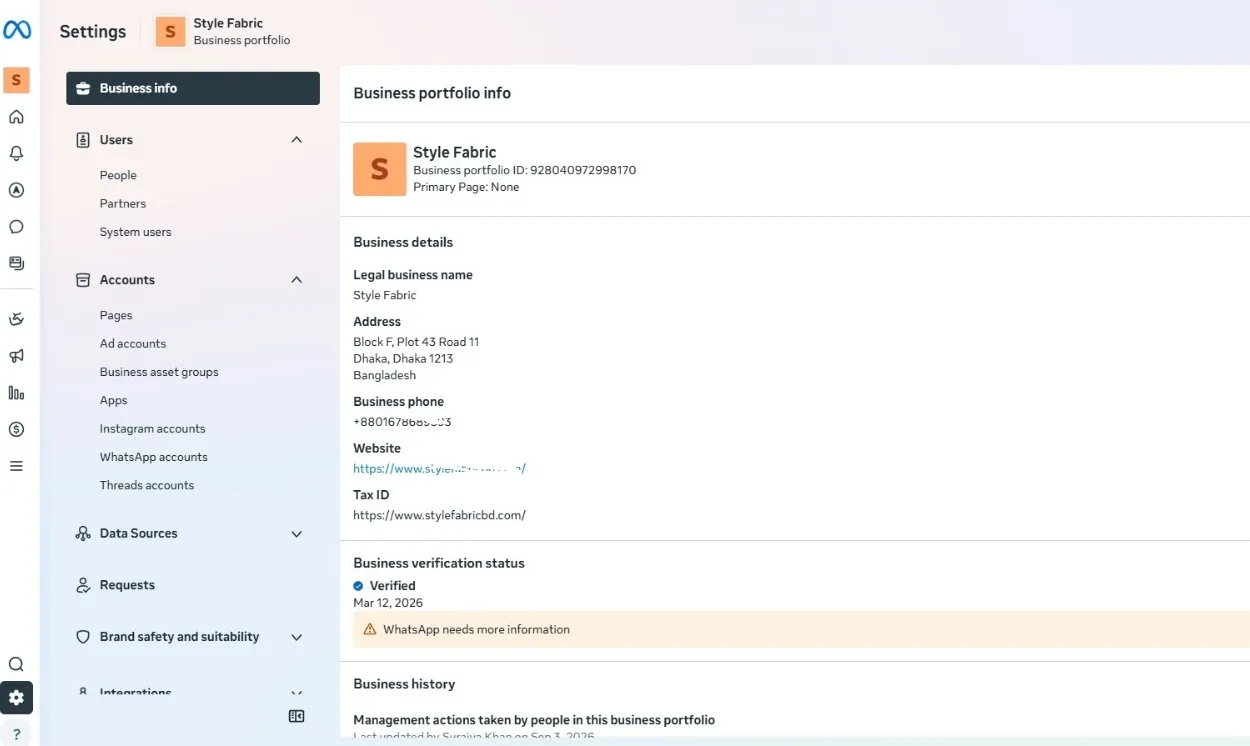Open Threads accounts
Image resolution: width=1250 pixels, height=746 pixels.
[147, 485]
